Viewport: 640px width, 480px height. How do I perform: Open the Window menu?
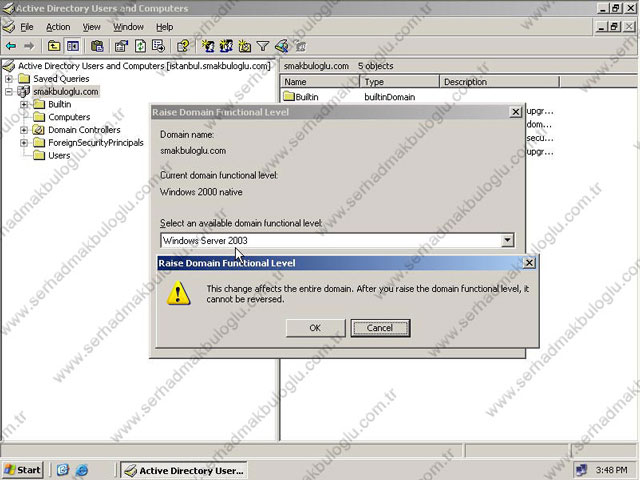[x=128, y=27]
